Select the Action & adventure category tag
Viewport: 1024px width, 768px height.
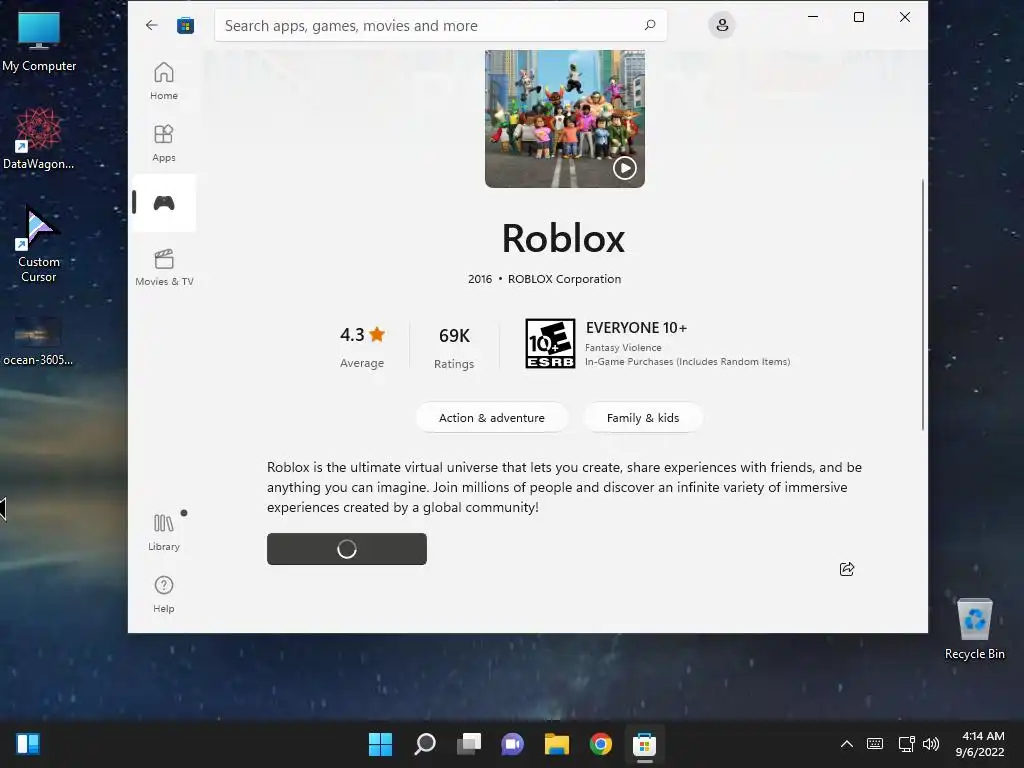(492, 418)
